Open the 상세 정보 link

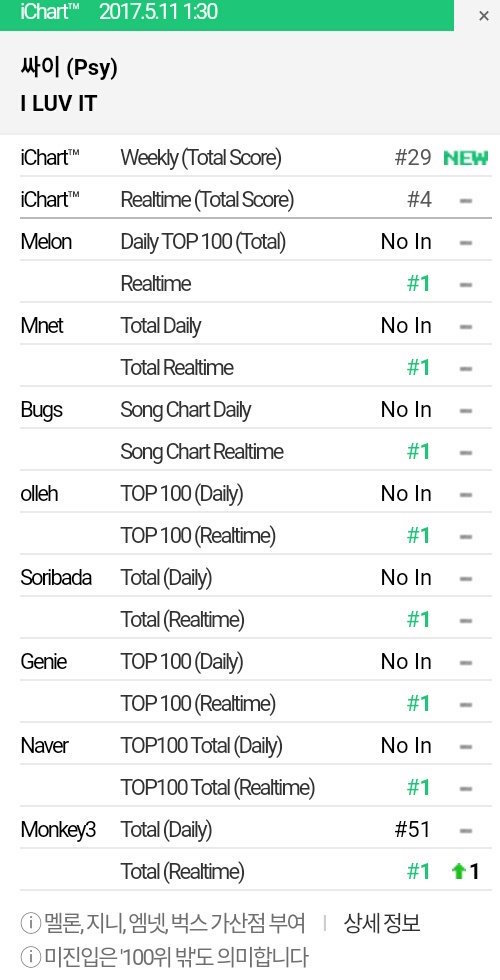[382, 922]
